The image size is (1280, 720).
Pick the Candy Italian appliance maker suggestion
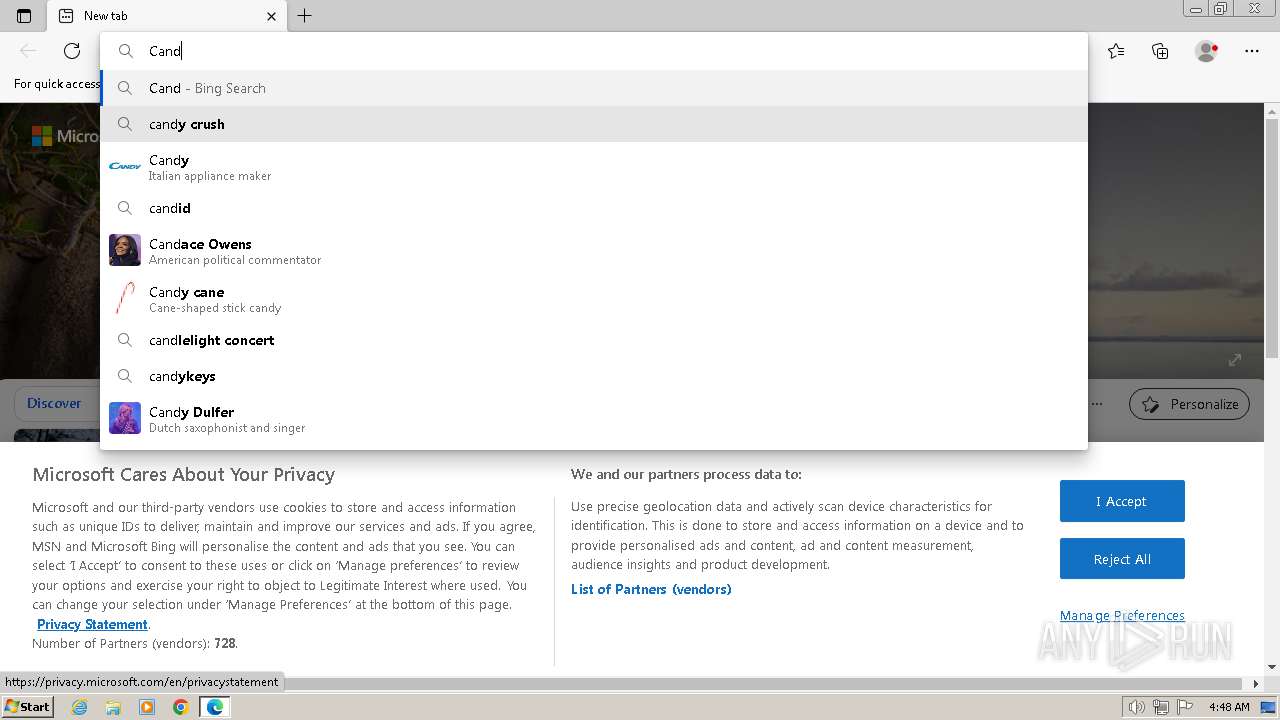pyautogui.click(x=594, y=167)
